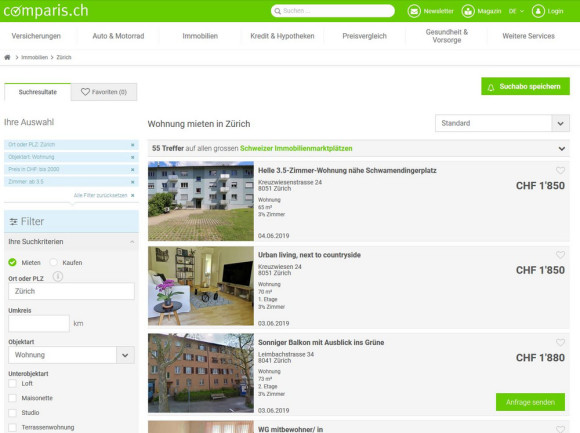Open the Newsletter envelope icon
Viewport: 580px width, 433px height.
[x=414, y=11]
